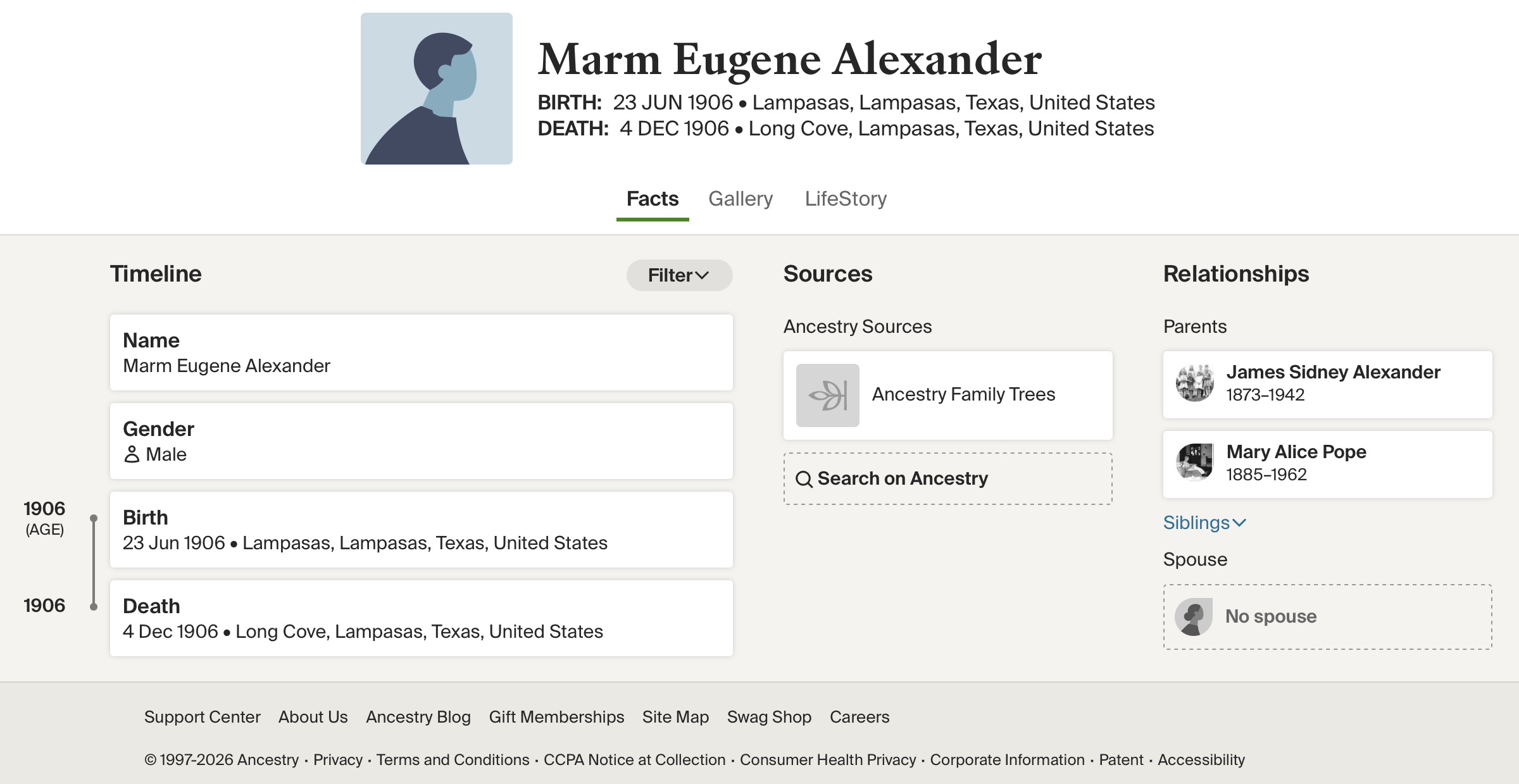Open the Timeline Filter dropdown

pyautogui.click(x=679, y=275)
